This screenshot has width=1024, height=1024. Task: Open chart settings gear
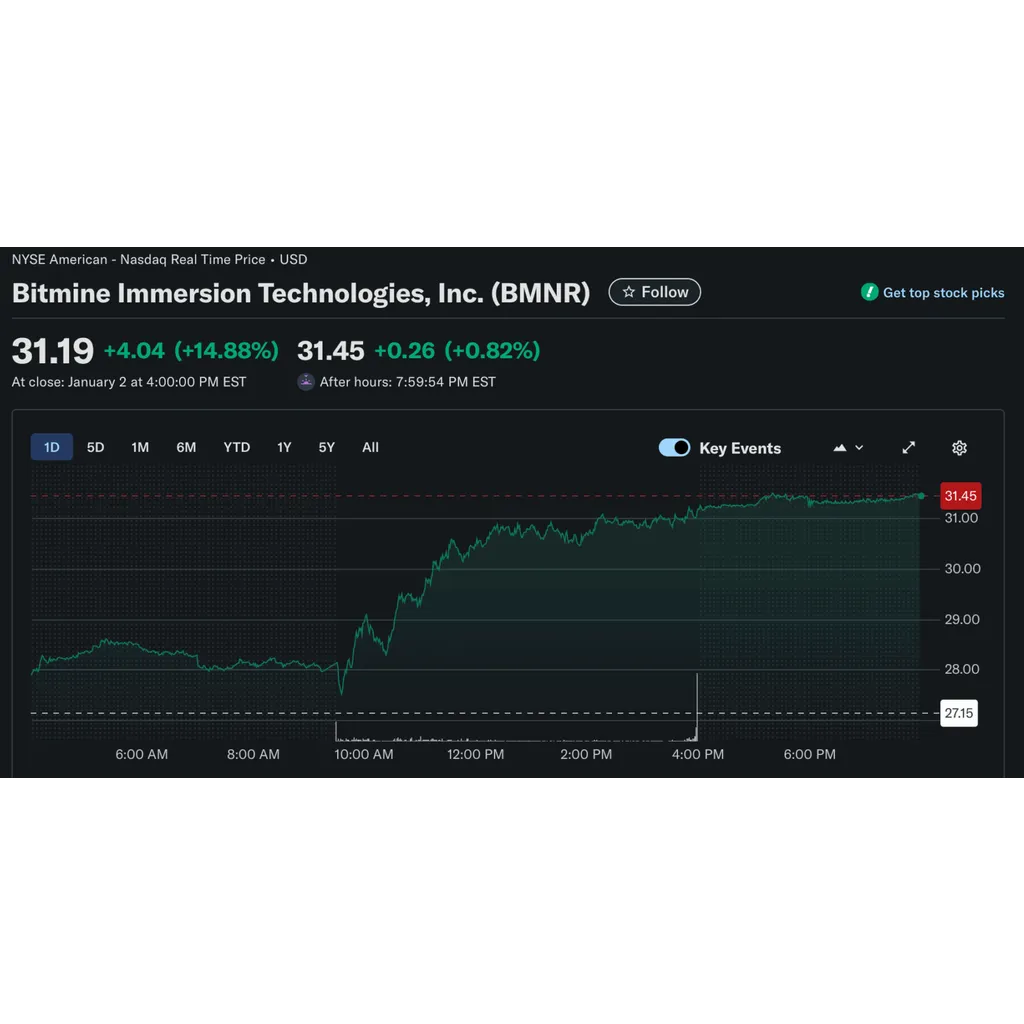coord(959,448)
